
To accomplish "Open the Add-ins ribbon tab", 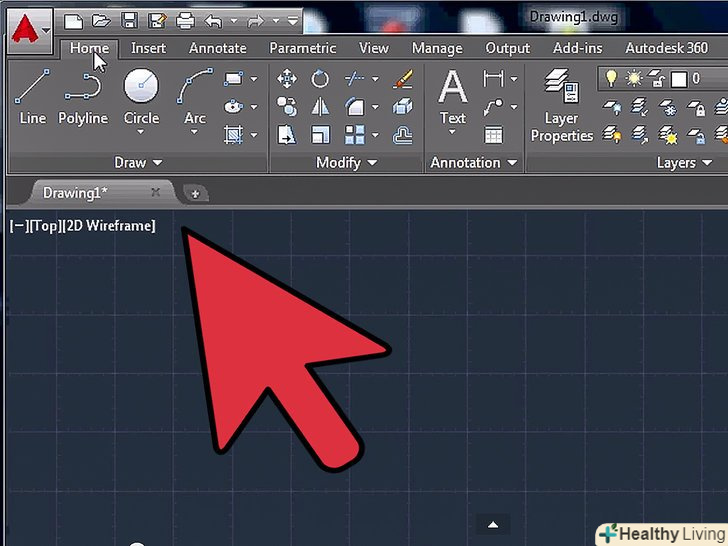I will click(578, 48).
